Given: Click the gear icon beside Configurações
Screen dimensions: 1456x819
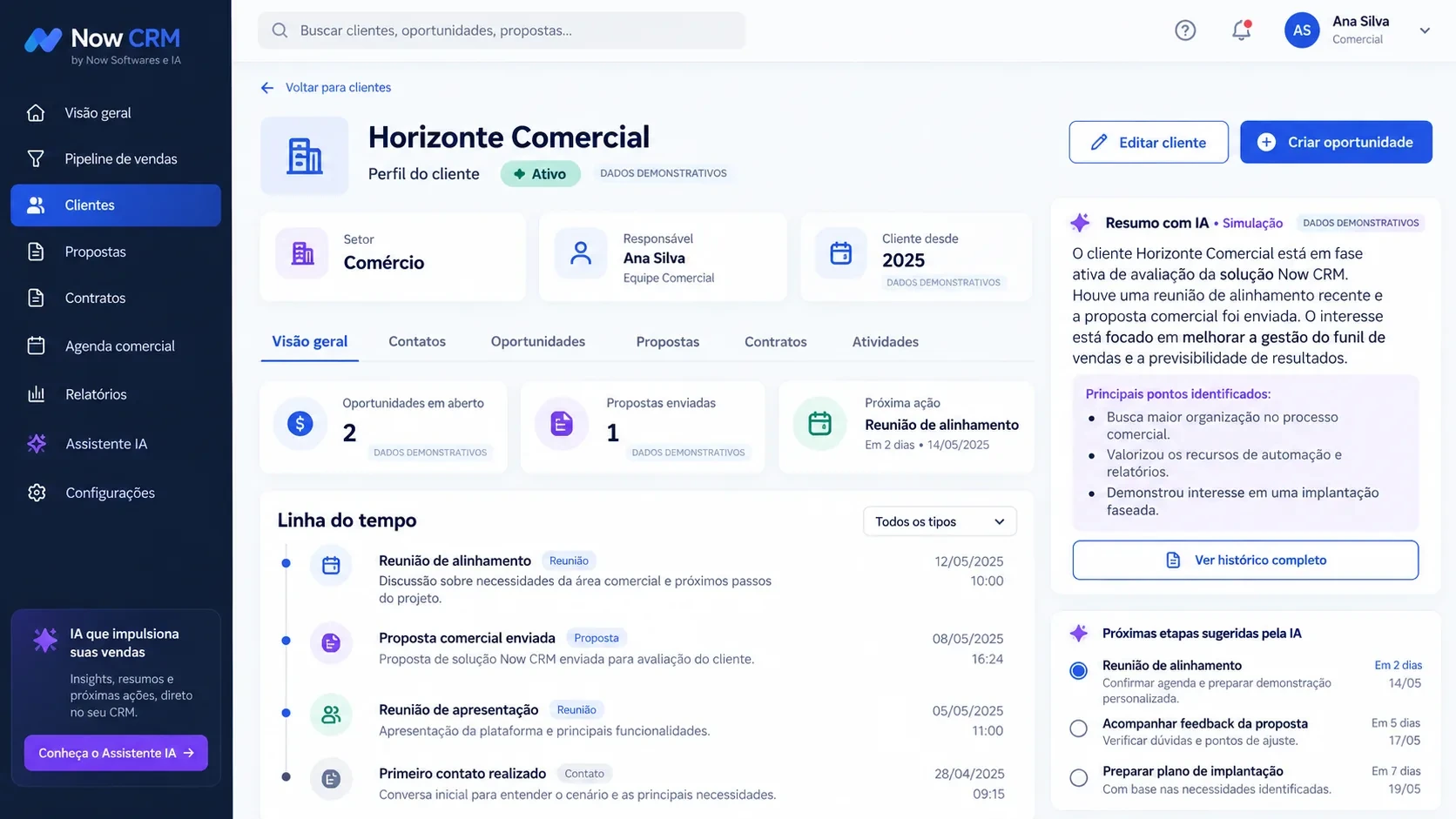Looking at the screenshot, I should pyautogui.click(x=37, y=493).
